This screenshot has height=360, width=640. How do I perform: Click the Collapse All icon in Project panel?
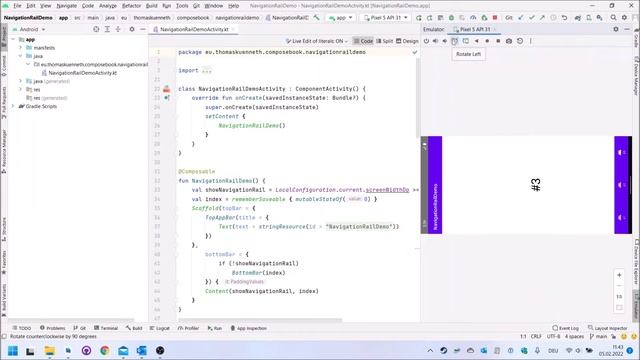[118, 29]
